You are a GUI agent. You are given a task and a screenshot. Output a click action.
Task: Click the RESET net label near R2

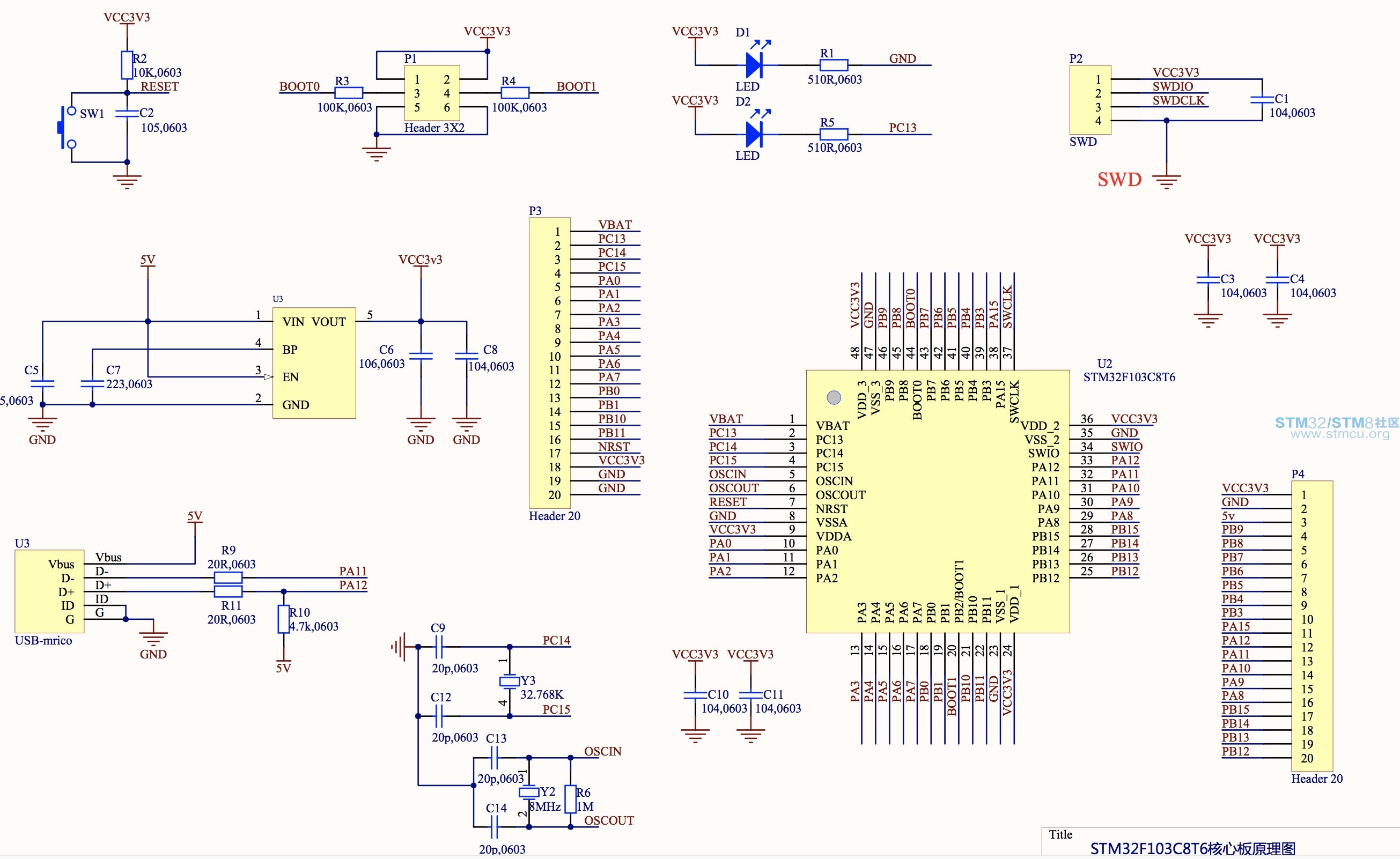coord(160,86)
